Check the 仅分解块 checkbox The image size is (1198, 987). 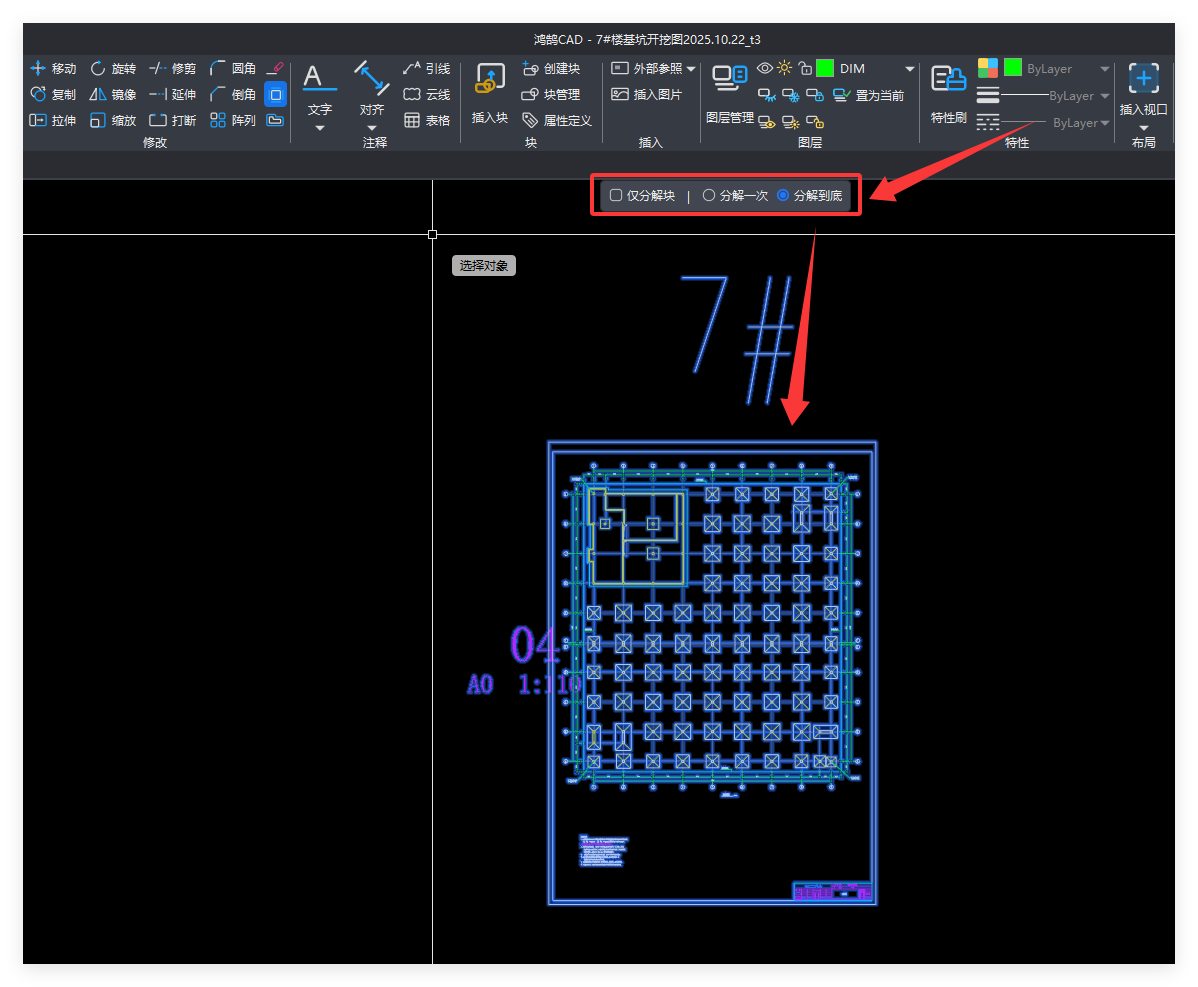(616, 196)
